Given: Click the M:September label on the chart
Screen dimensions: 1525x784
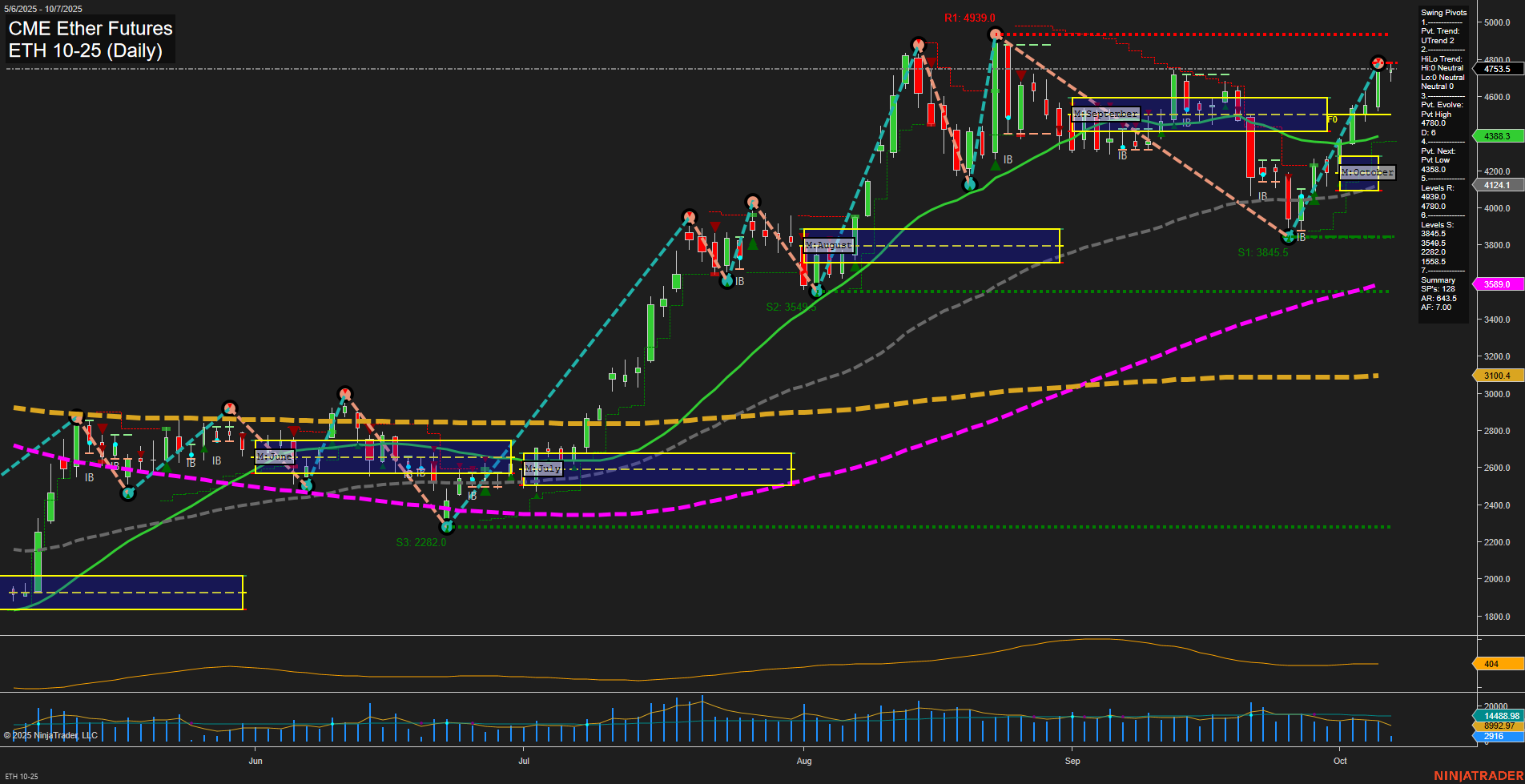Looking at the screenshot, I should [1106, 115].
